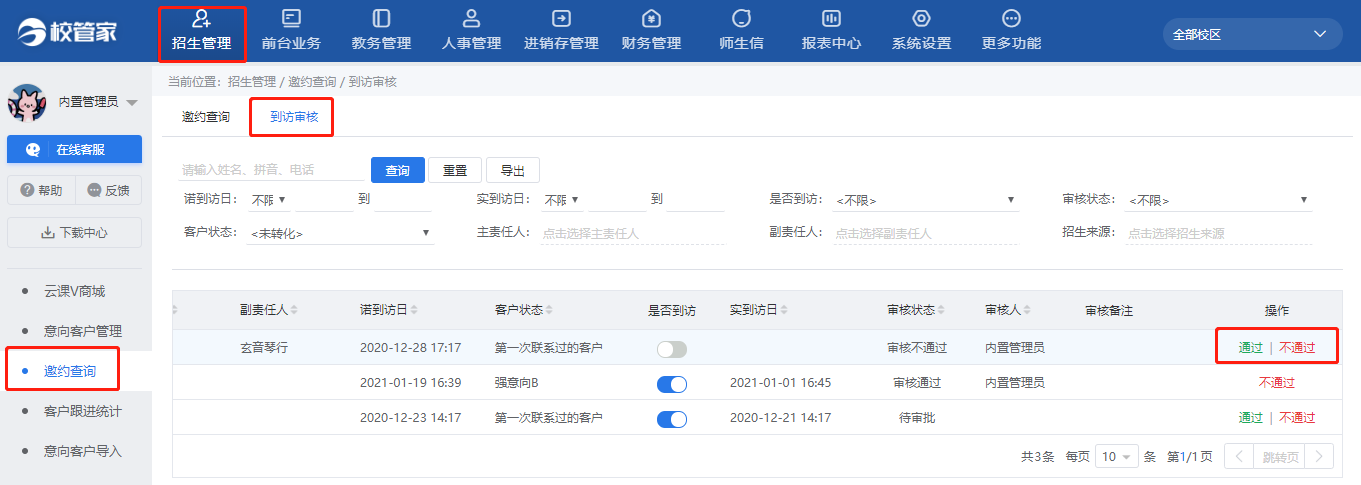
Task: Open the 报表中心 module icon
Action: pos(831,18)
